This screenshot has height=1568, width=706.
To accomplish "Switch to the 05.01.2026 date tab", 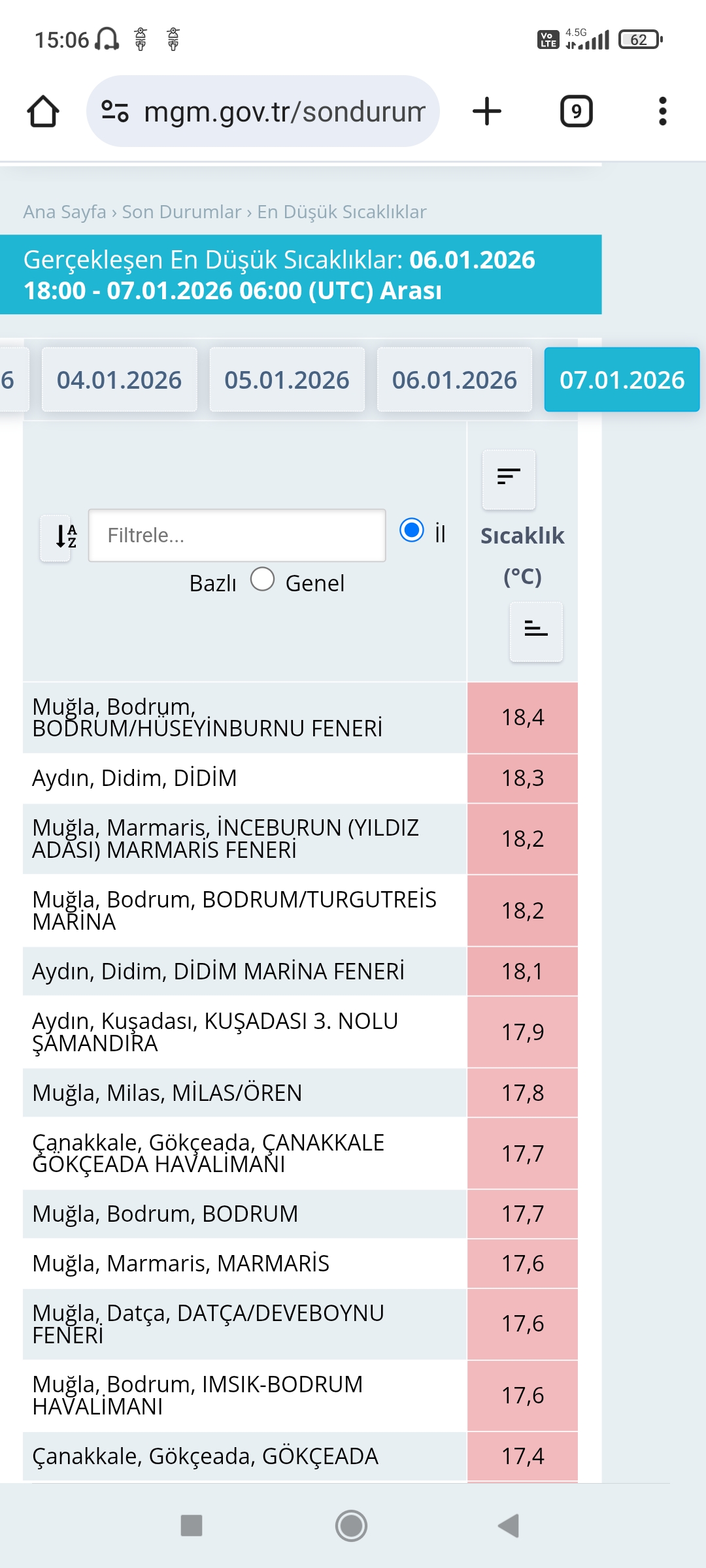I will (287, 380).
